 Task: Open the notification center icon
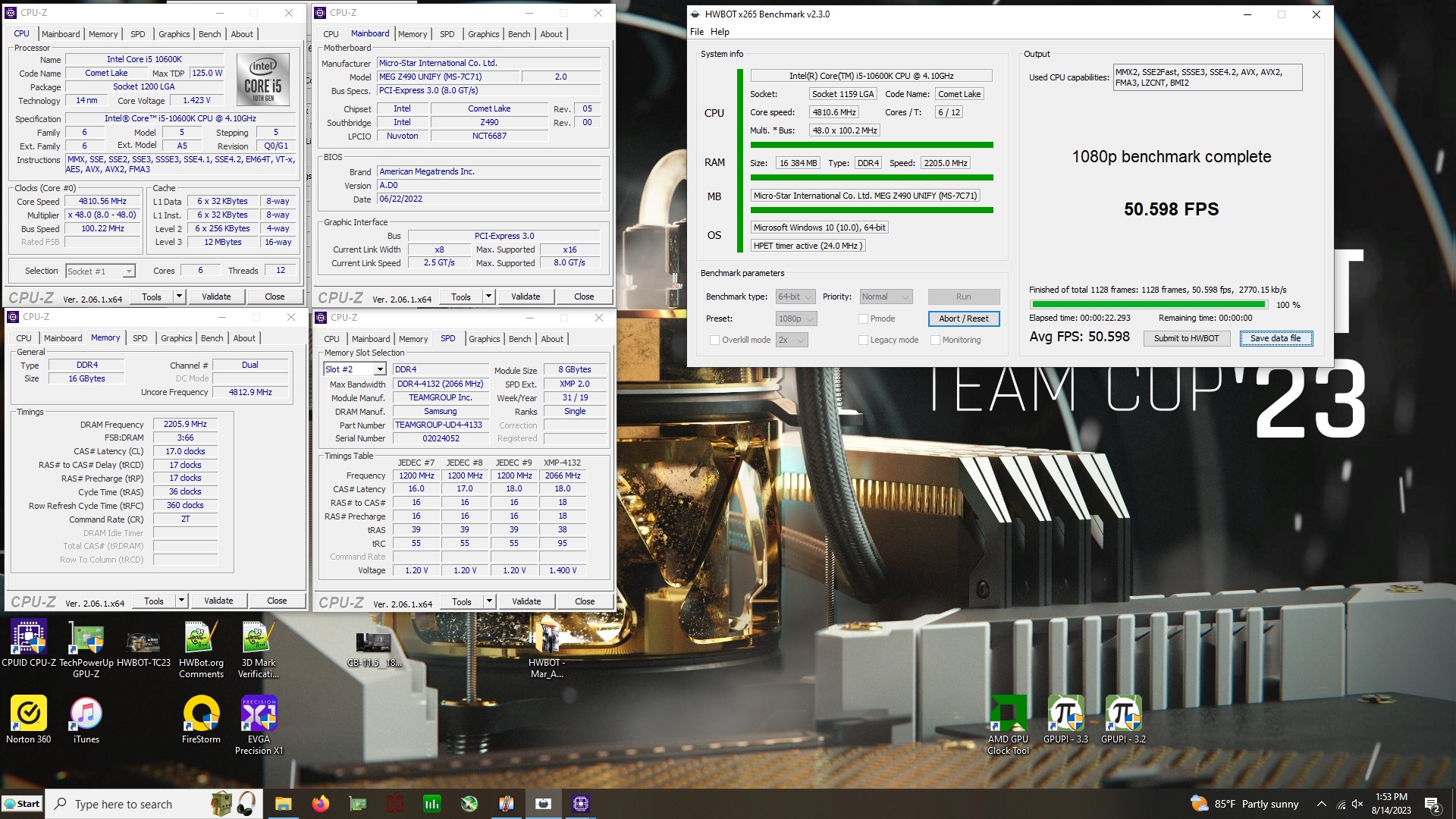click(x=1432, y=805)
